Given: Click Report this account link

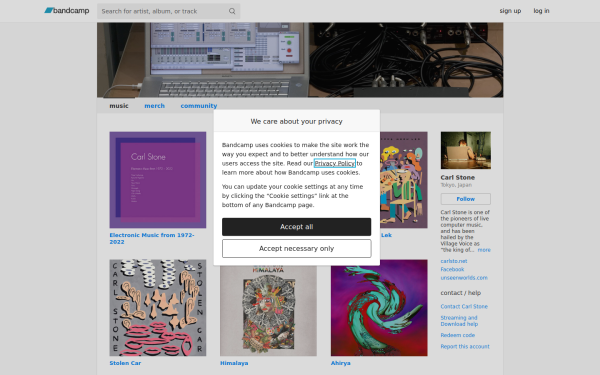Looking at the screenshot, I should (x=465, y=347).
